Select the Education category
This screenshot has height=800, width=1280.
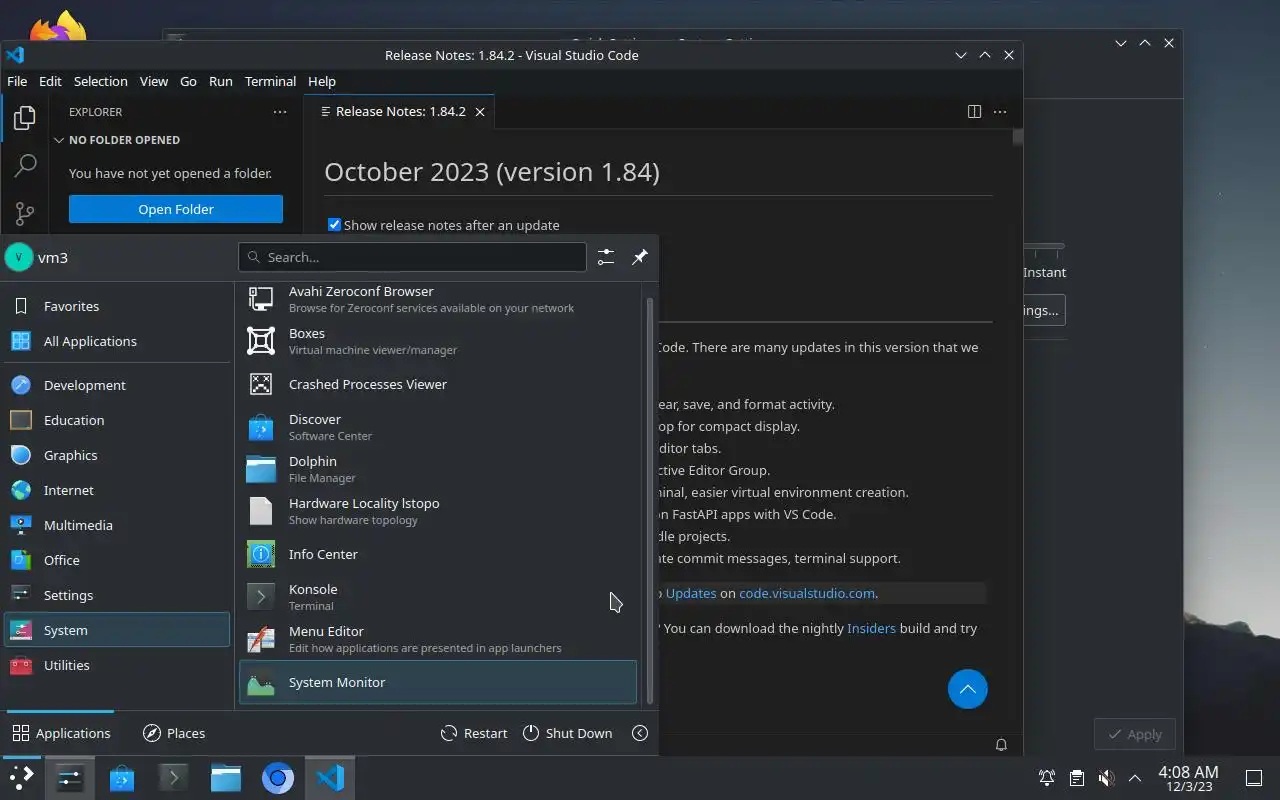[117, 420]
